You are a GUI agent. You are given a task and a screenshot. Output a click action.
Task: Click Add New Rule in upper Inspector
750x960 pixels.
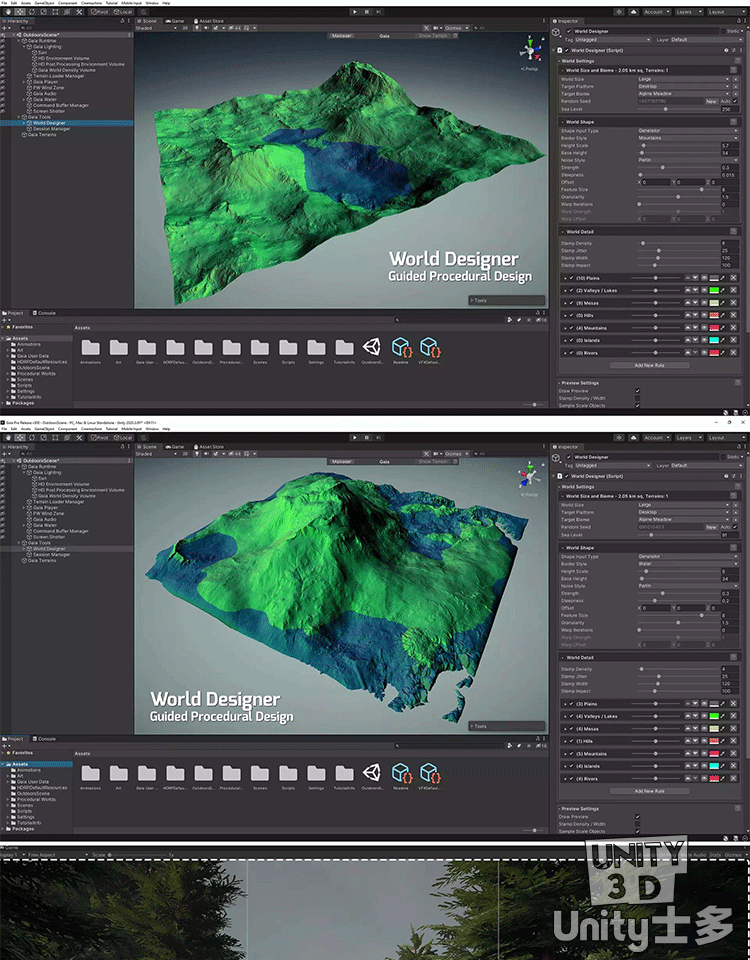click(x=650, y=366)
